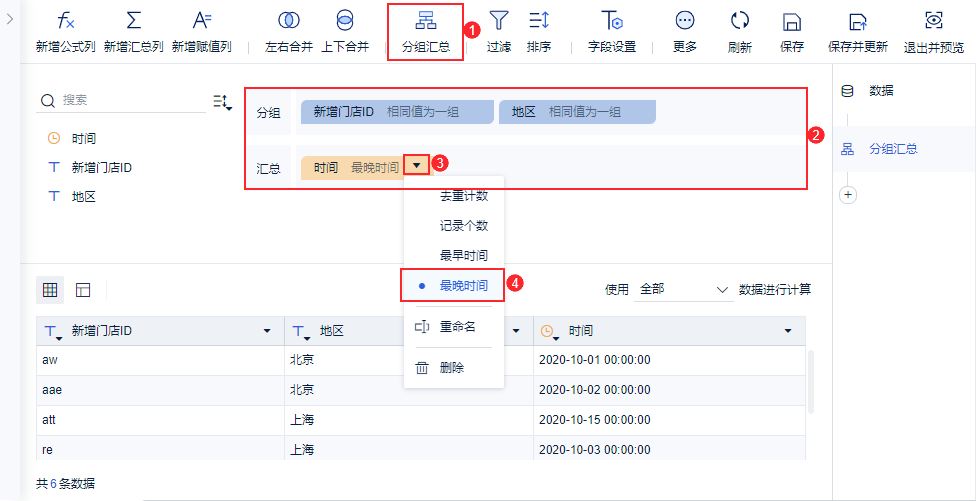
Task: Click the 北京 cell in the aw row
Action: click(409, 360)
